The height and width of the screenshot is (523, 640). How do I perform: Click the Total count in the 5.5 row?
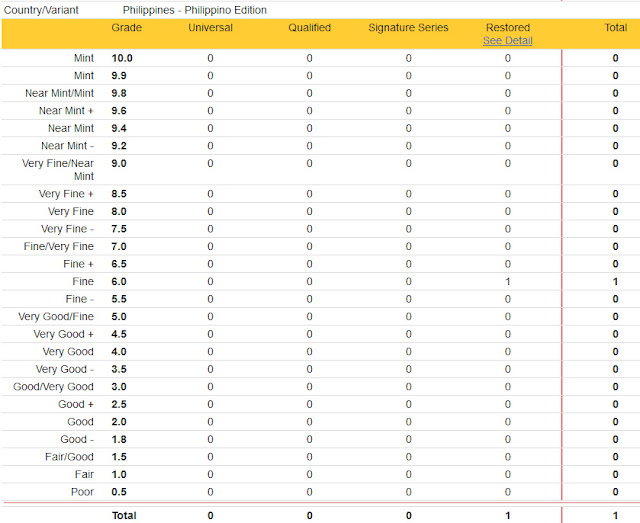pyautogui.click(x=615, y=299)
